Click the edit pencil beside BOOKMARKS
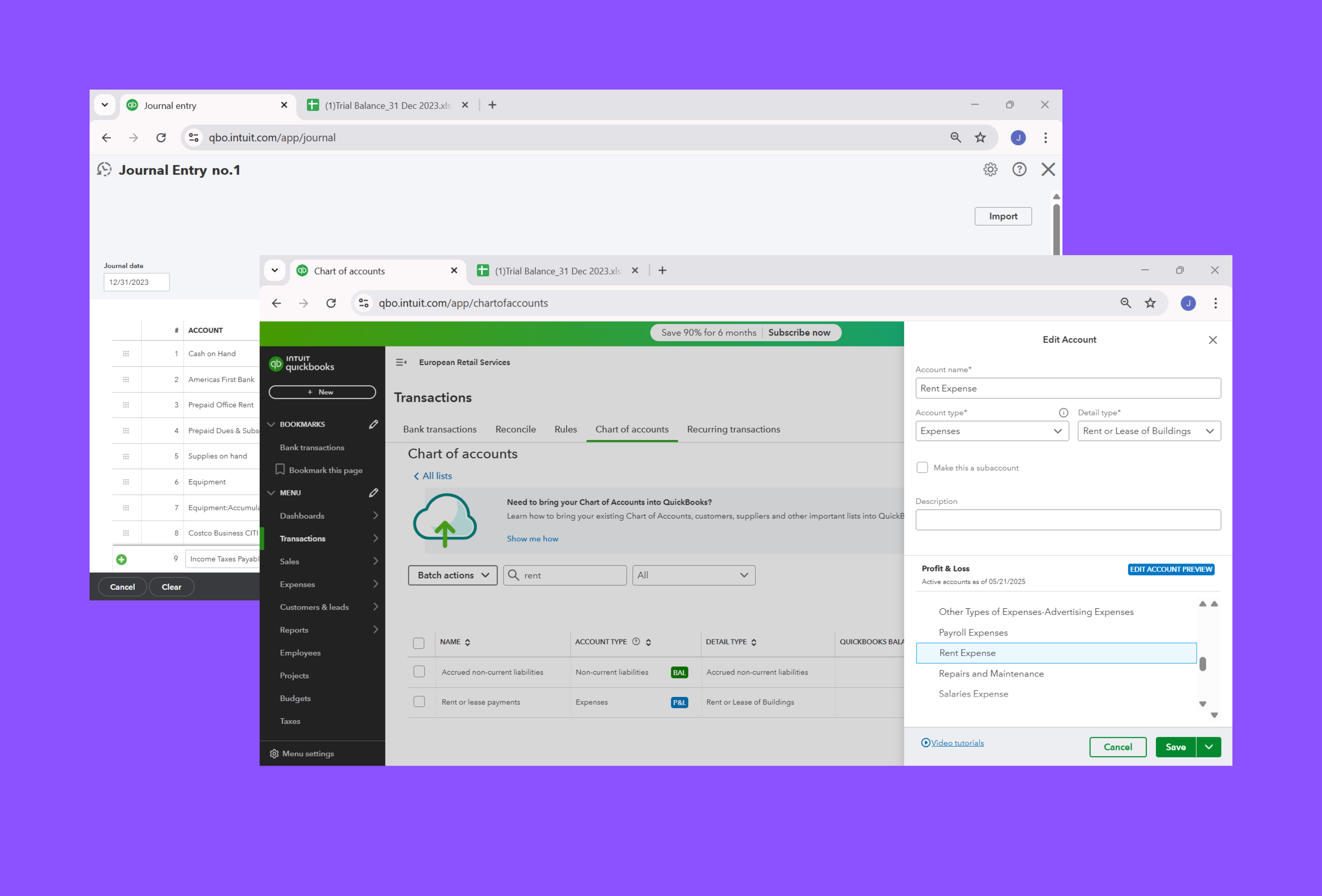This screenshot has width=1322, height=896. tap(373, 424)
